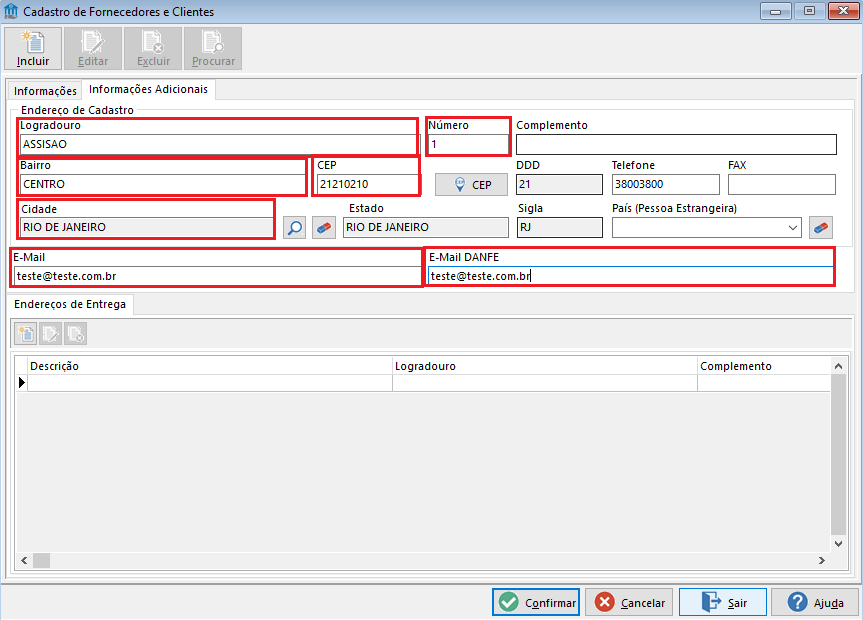This screenshot has width=863, height=620.
Task: Click the CEP field with 21210210
Action: 368,184
